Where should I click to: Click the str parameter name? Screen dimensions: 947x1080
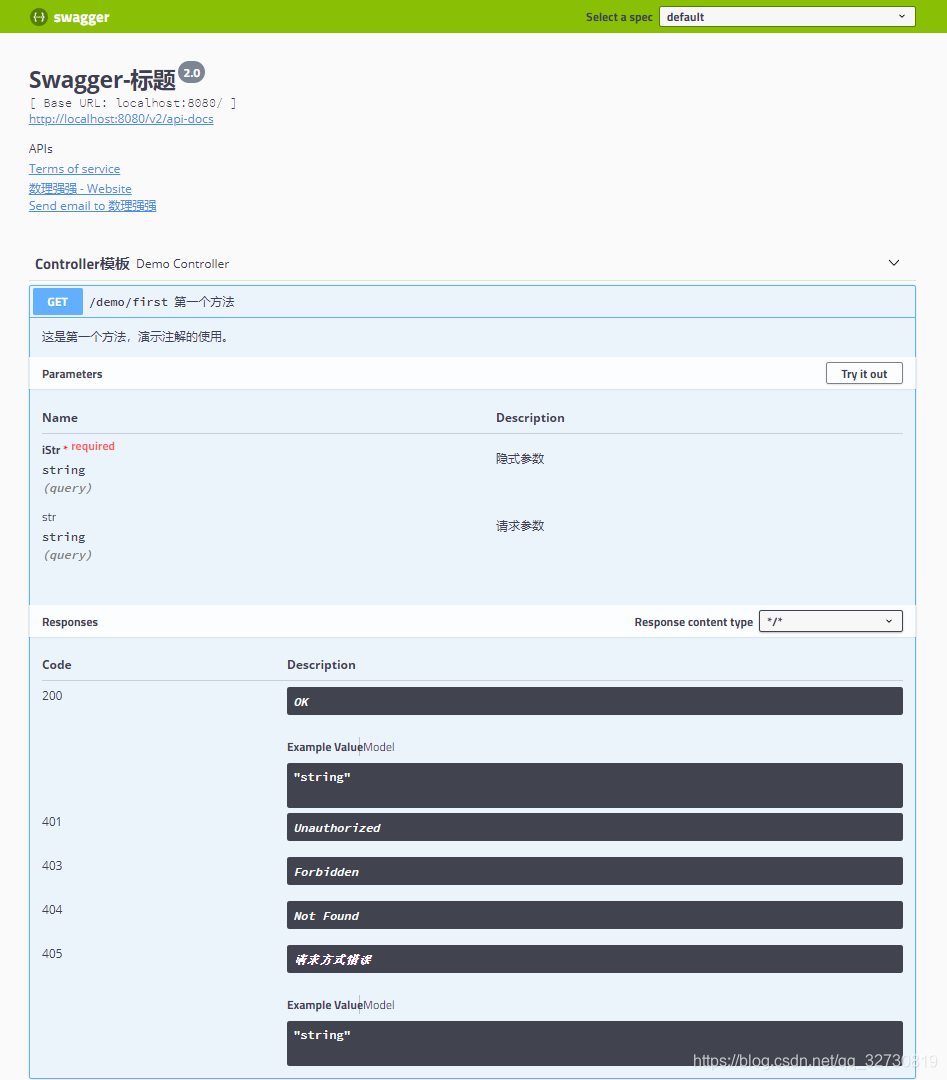coord(49,517)
